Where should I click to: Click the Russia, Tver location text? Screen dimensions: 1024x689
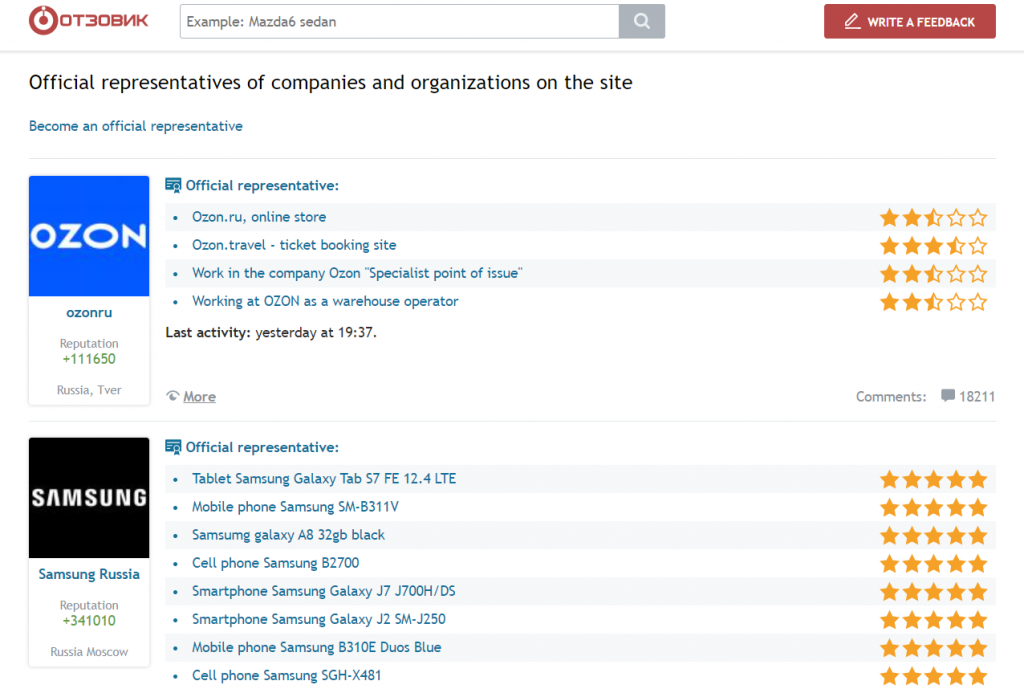89,390
